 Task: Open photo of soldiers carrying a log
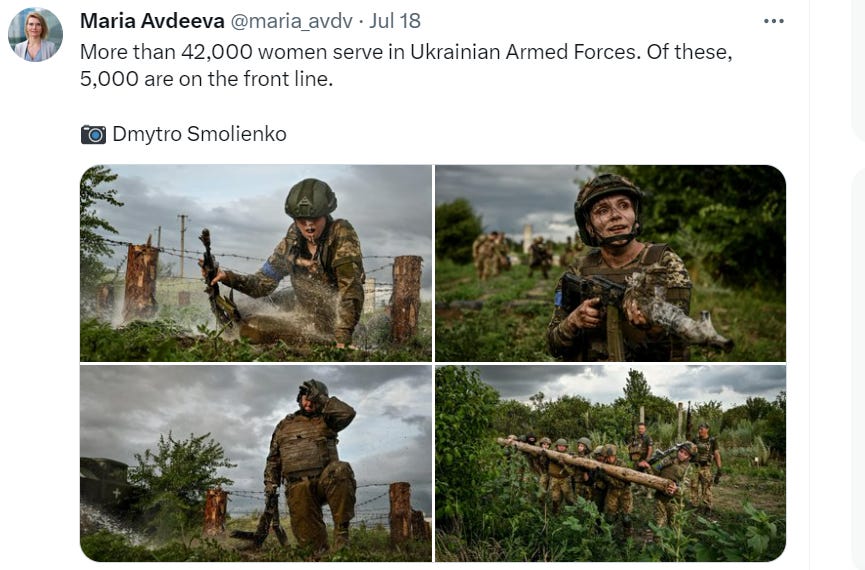pos(611,464)
